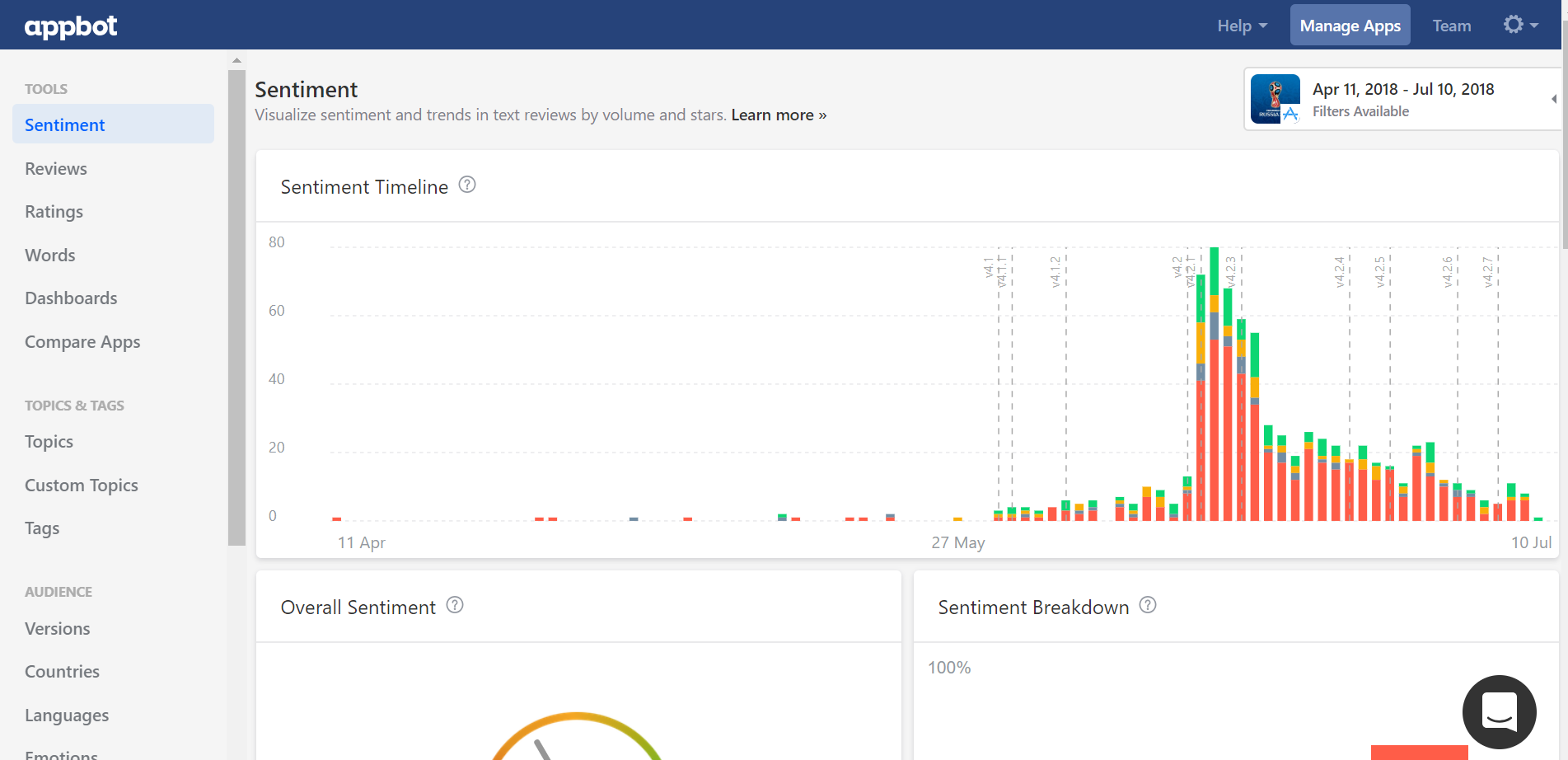Screen dimensions: 1568x760
Task: Open Reviews in the sidebar
Action: (x=56, y=168)
